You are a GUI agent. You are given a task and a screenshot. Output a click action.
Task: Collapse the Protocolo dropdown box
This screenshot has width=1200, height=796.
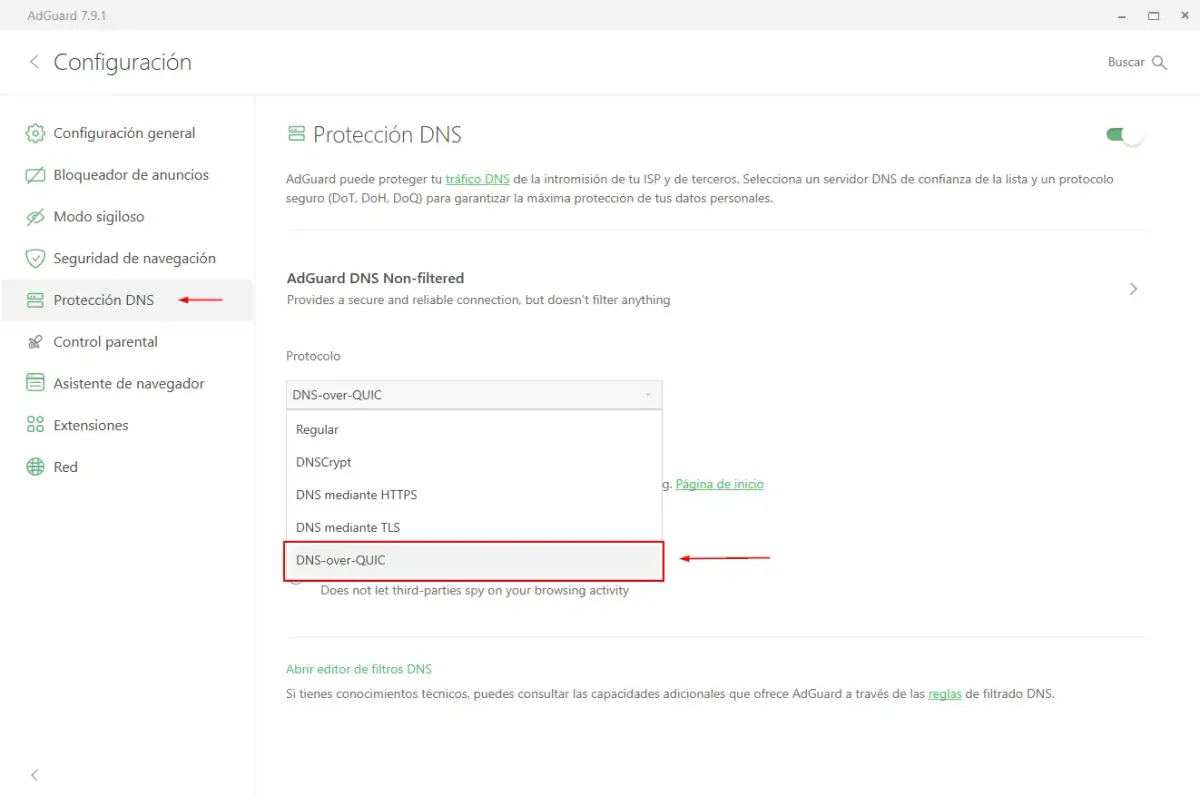(x=473, y=395)
